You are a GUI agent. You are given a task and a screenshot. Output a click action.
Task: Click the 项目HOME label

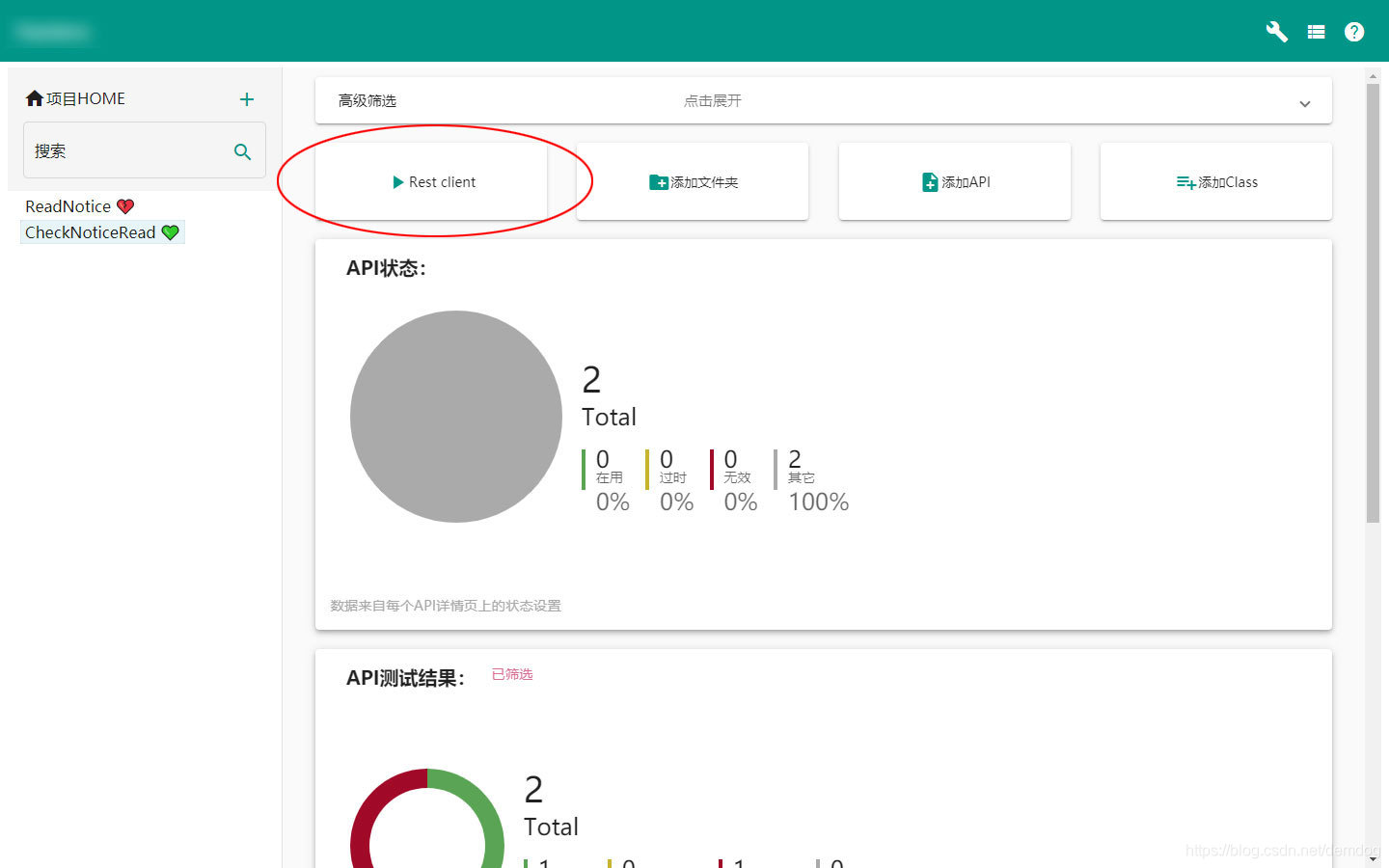click(x=86, y=98)
